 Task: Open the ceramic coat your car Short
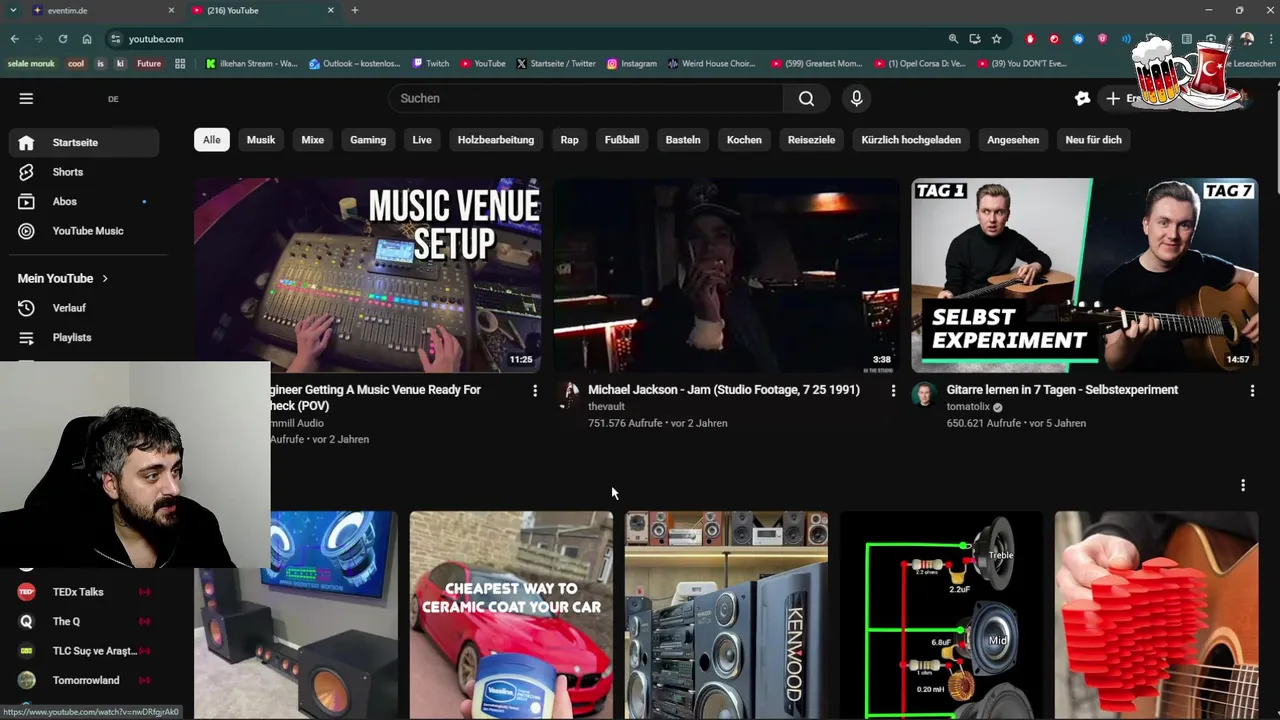[x=511, y=615]
